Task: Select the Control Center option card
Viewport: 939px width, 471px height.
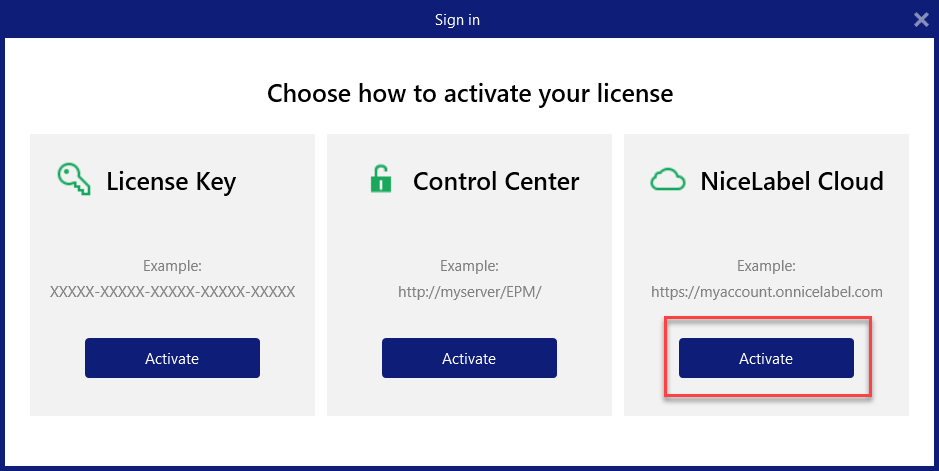Action: click(x=469, y=230)
